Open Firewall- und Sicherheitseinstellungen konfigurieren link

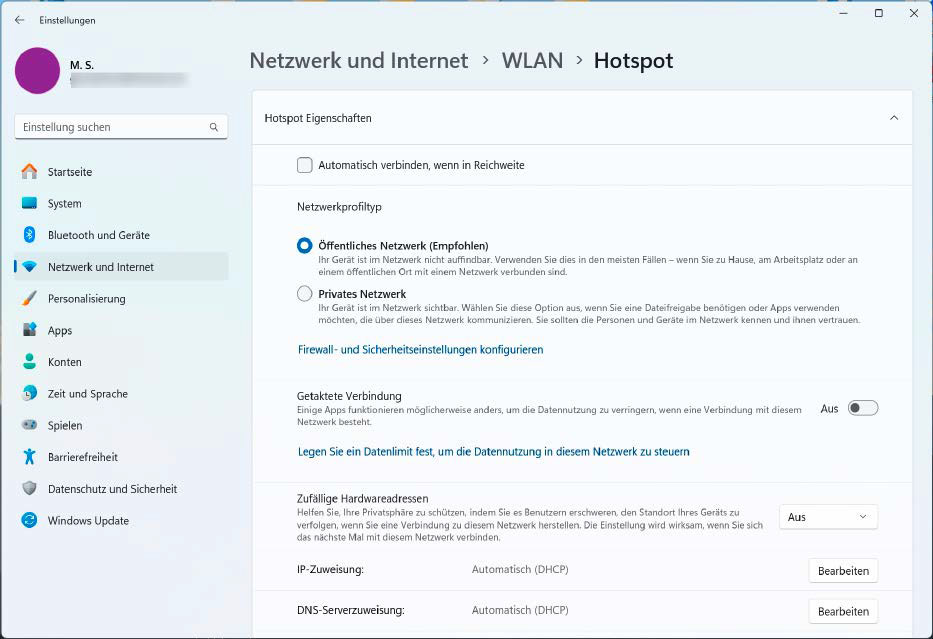click(x=420, y=350)
